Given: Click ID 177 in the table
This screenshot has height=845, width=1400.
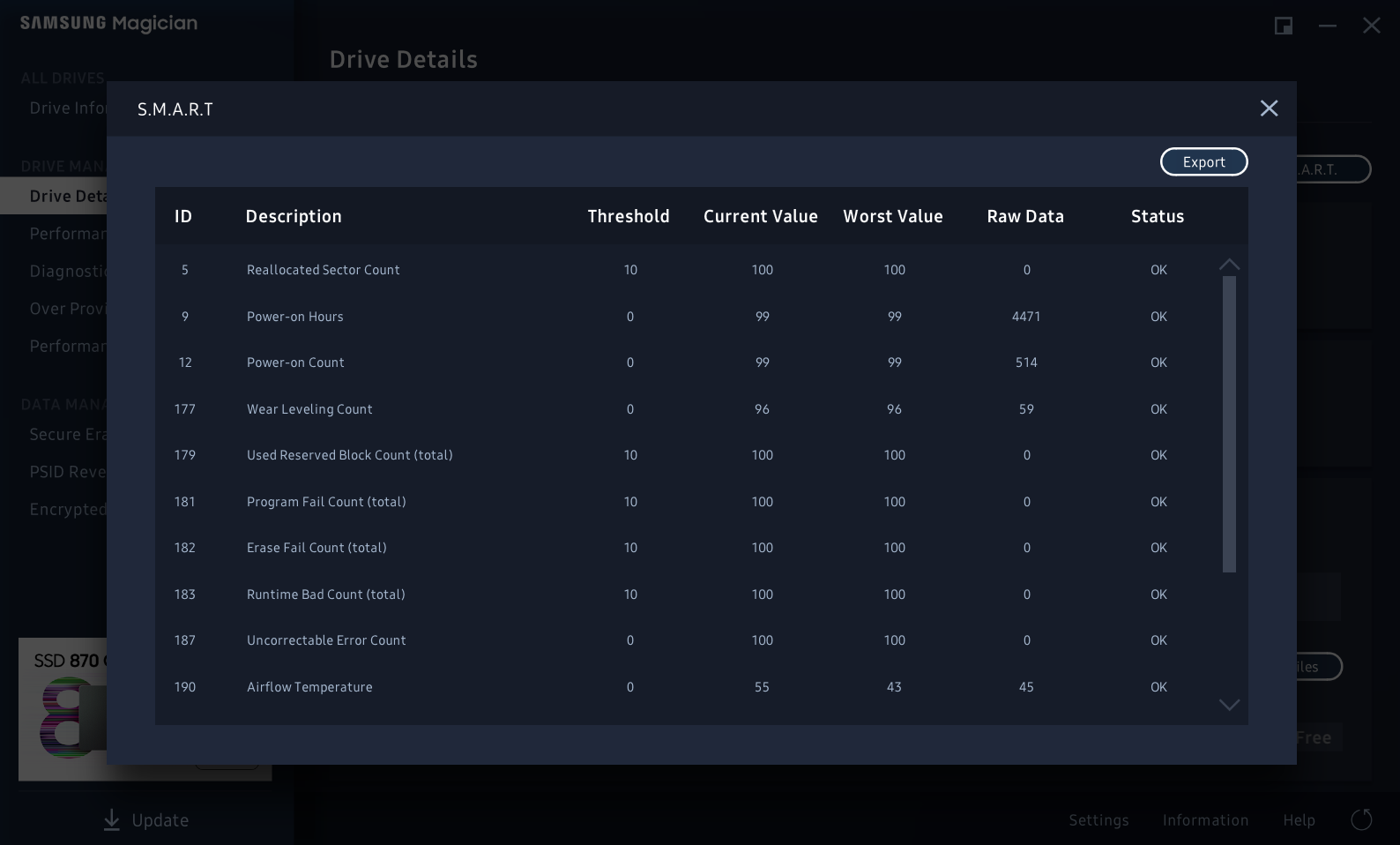Looking at the screenshot, I should point(184,409).
